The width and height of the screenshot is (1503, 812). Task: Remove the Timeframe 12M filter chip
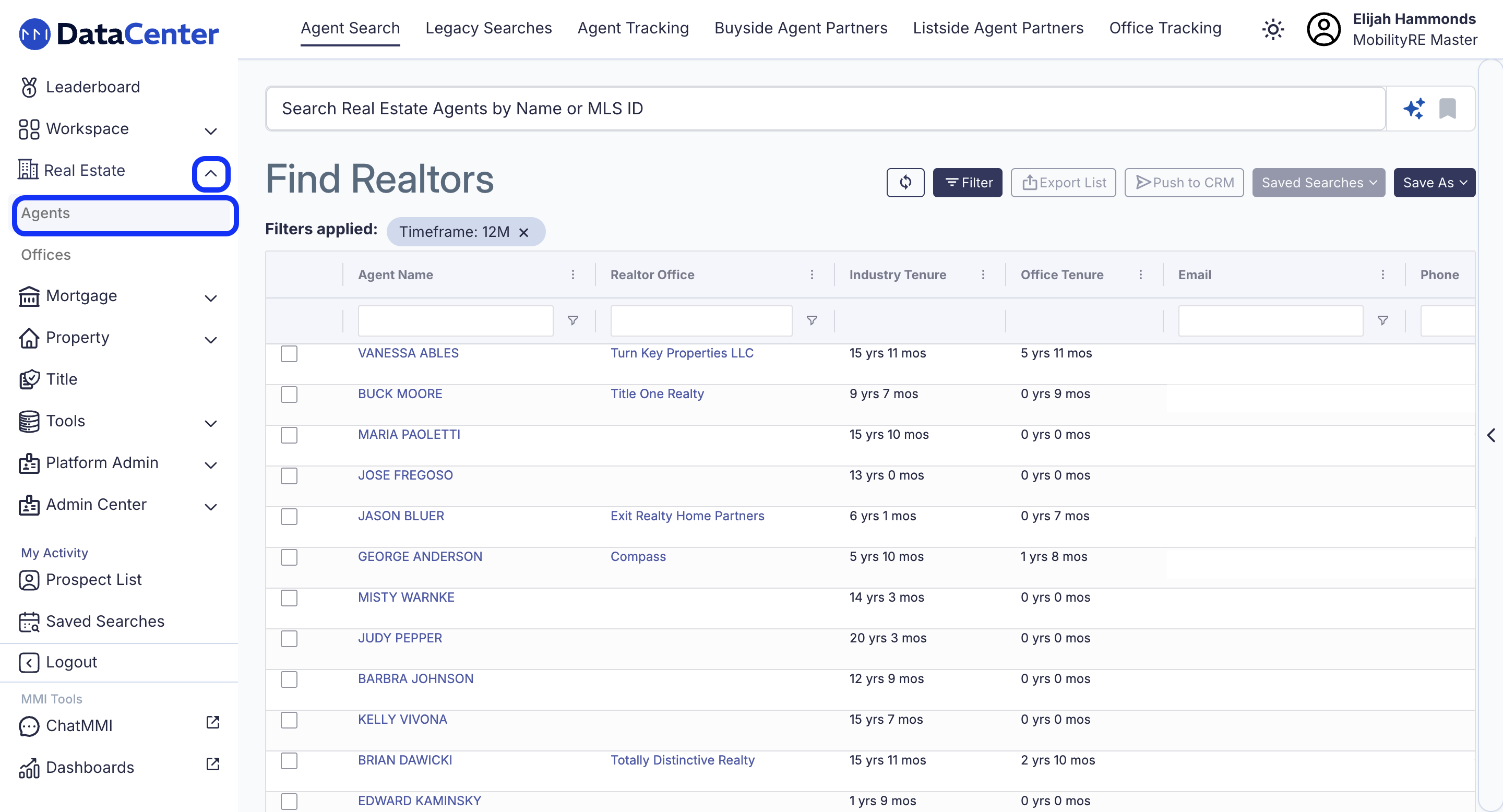[x=523, y=232]
